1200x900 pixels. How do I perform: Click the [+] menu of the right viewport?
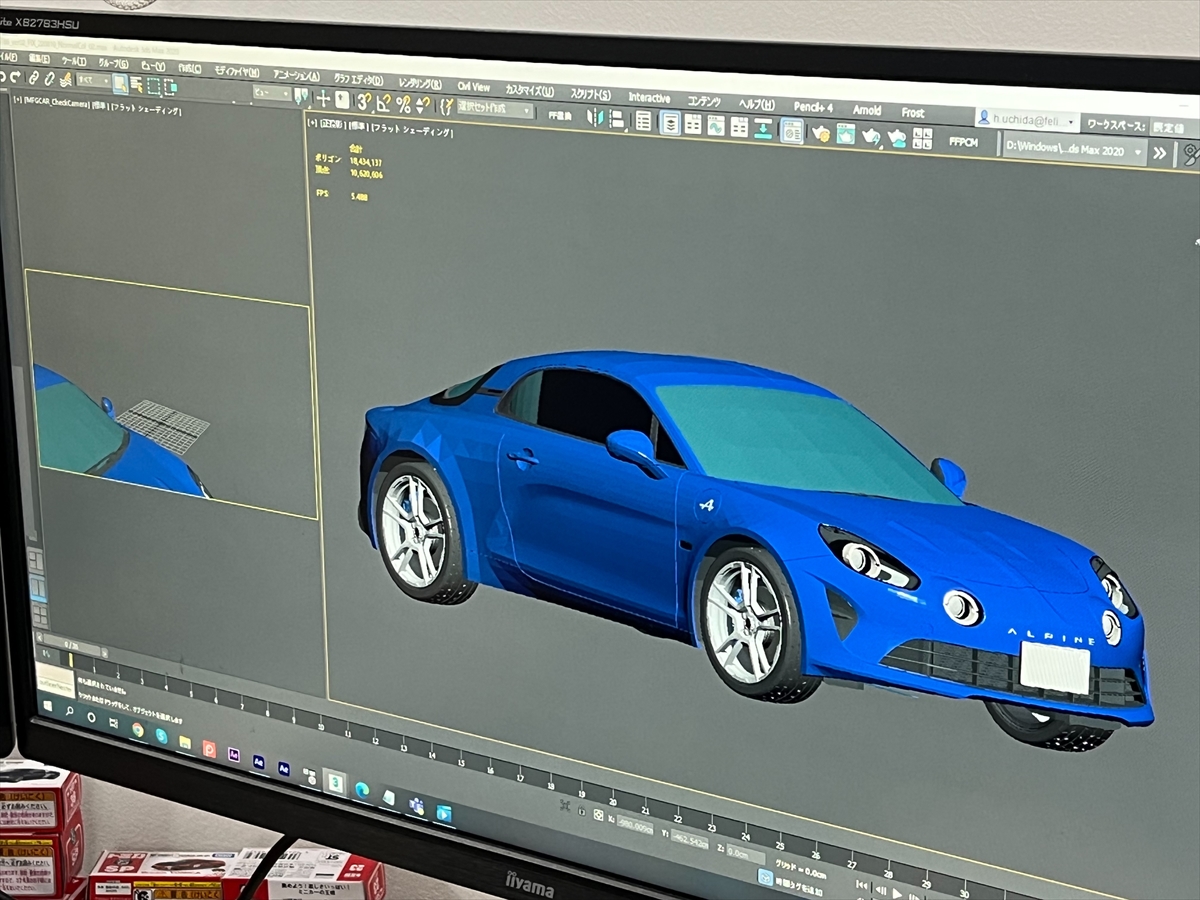coord(312,122)
